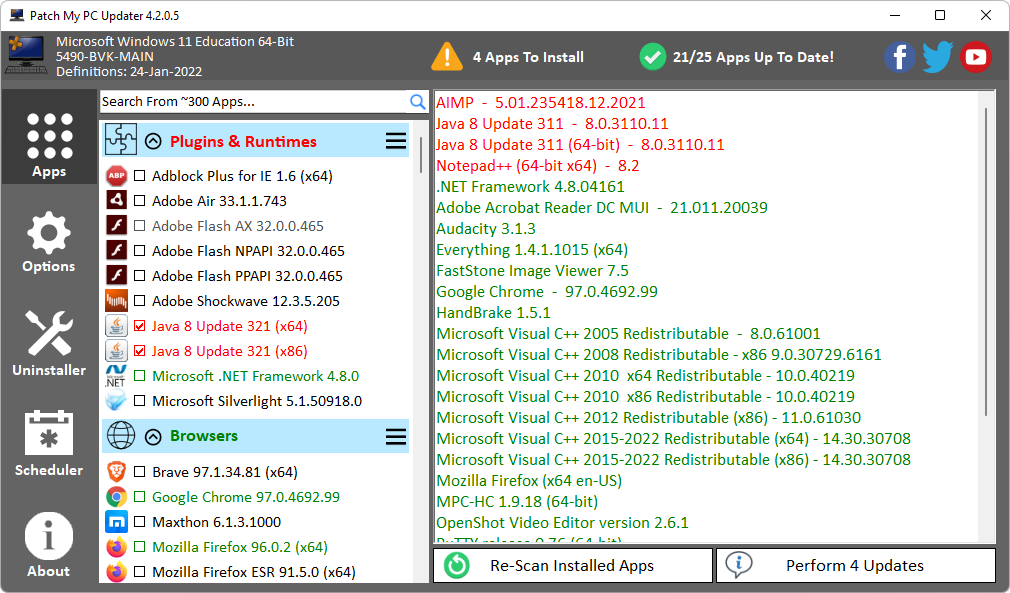Collapse the Plugins & Runtimes category

pos(153,141)
